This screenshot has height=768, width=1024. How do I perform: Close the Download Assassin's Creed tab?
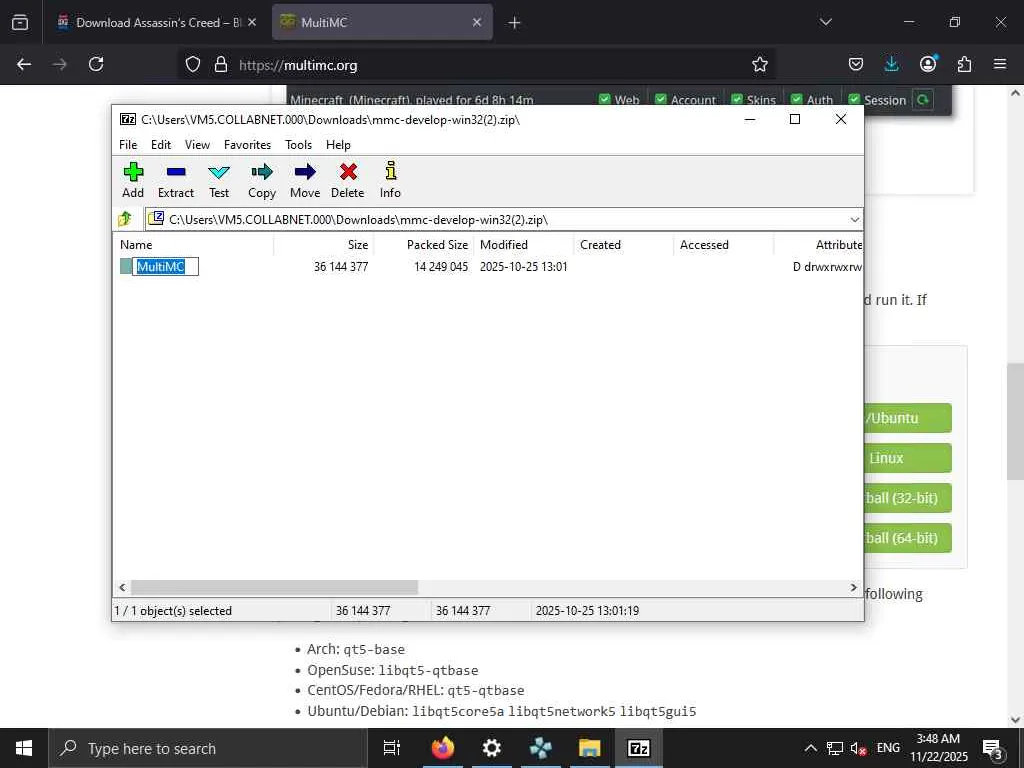pos(252,22)
